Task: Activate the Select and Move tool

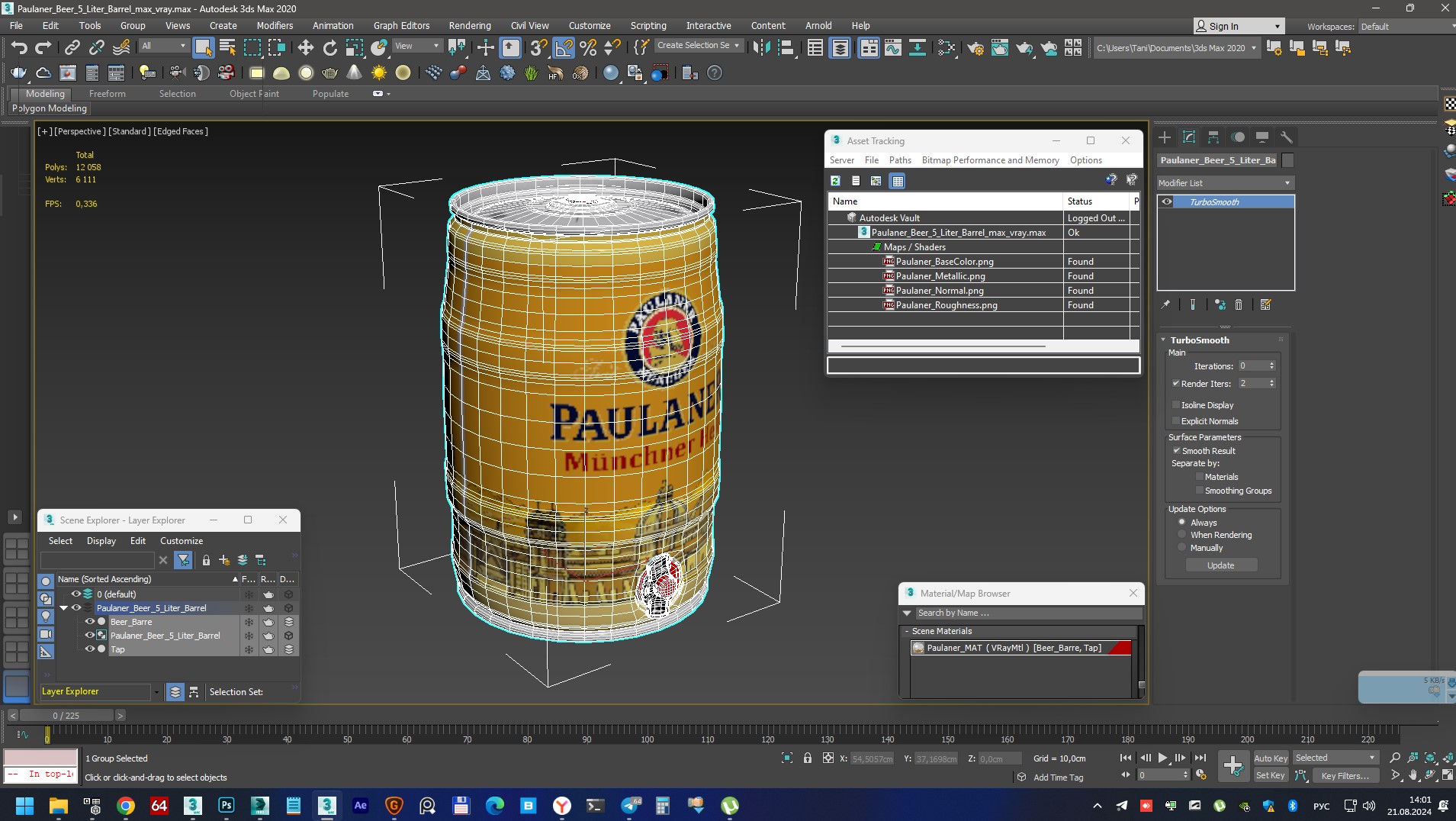Action: coord(305,47)
